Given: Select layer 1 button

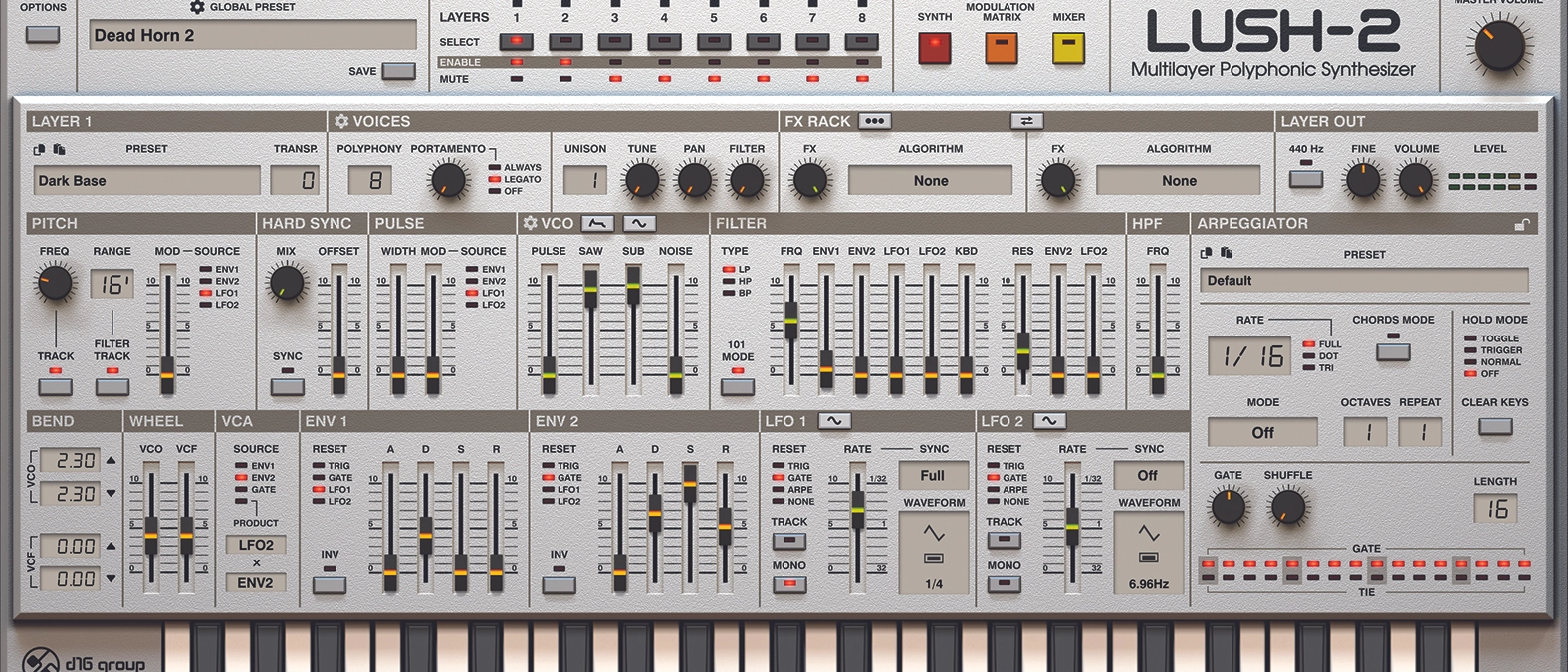Looking at the screenshot, I should 516,42.
